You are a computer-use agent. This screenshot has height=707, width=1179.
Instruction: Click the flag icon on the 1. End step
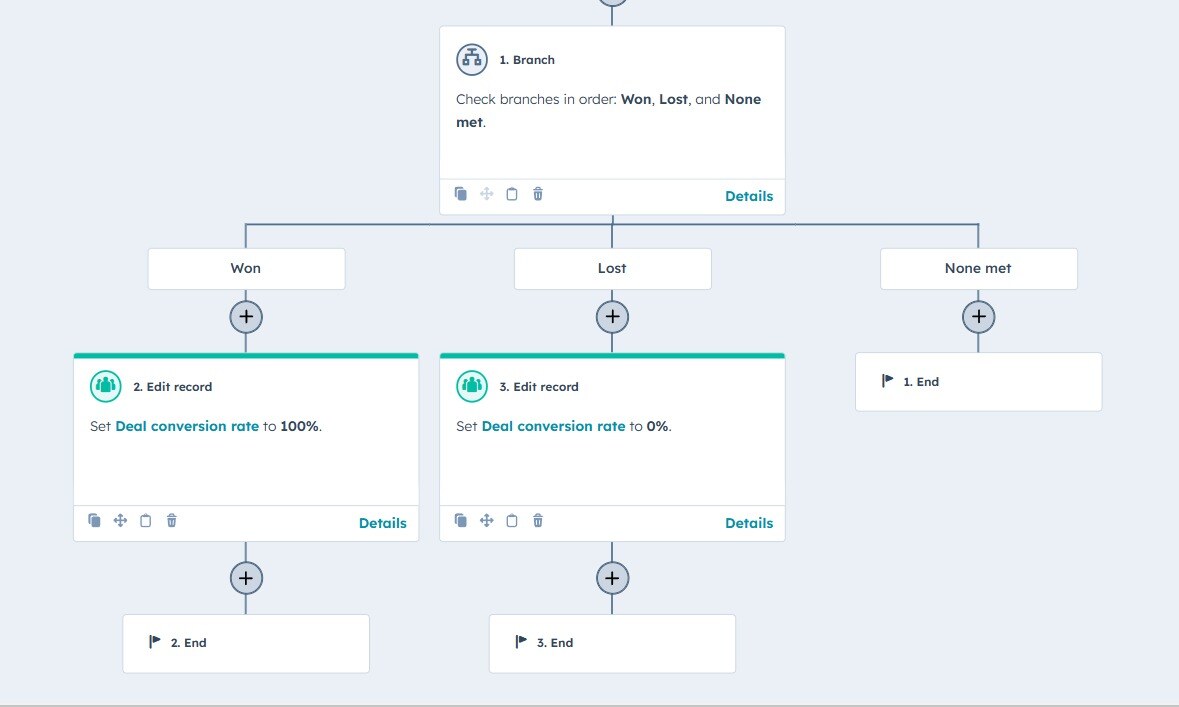[889, 381]
